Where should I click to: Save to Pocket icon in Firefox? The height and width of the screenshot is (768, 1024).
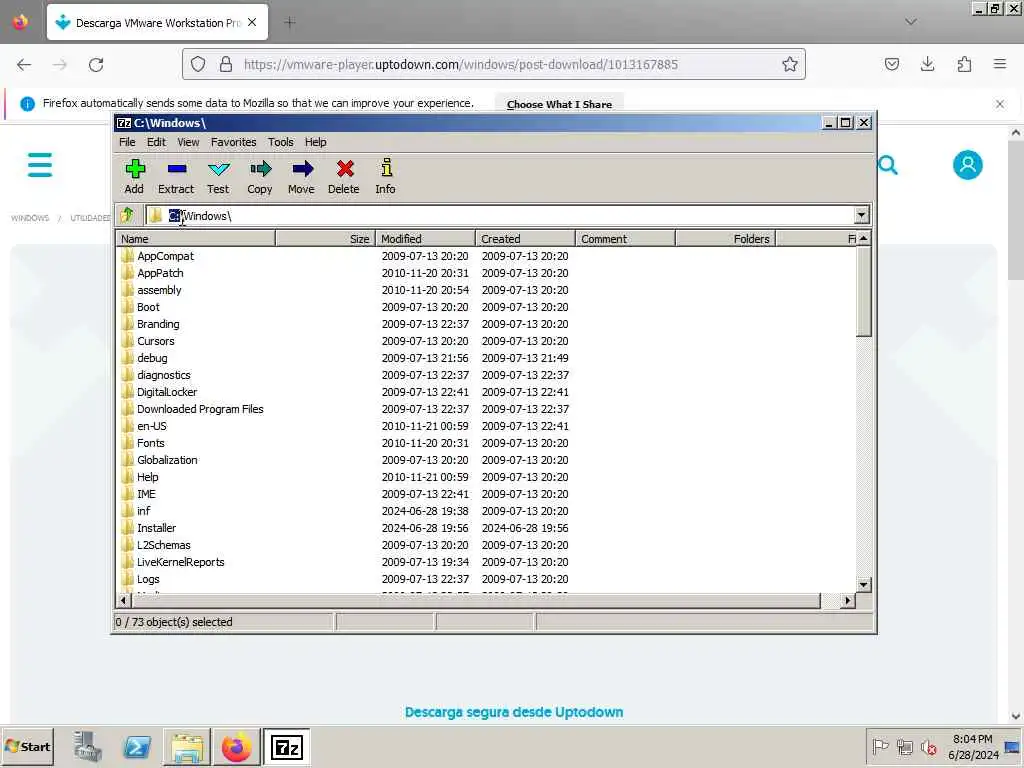pos(891,64)
